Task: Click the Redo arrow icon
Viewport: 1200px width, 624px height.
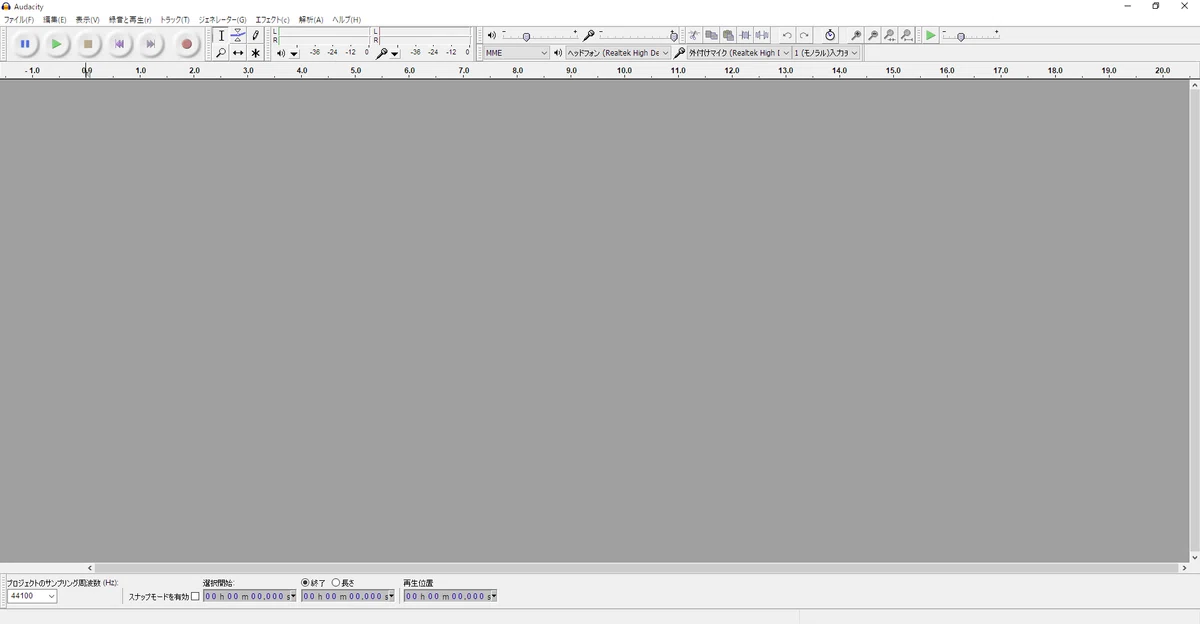Action: [804, 36]
